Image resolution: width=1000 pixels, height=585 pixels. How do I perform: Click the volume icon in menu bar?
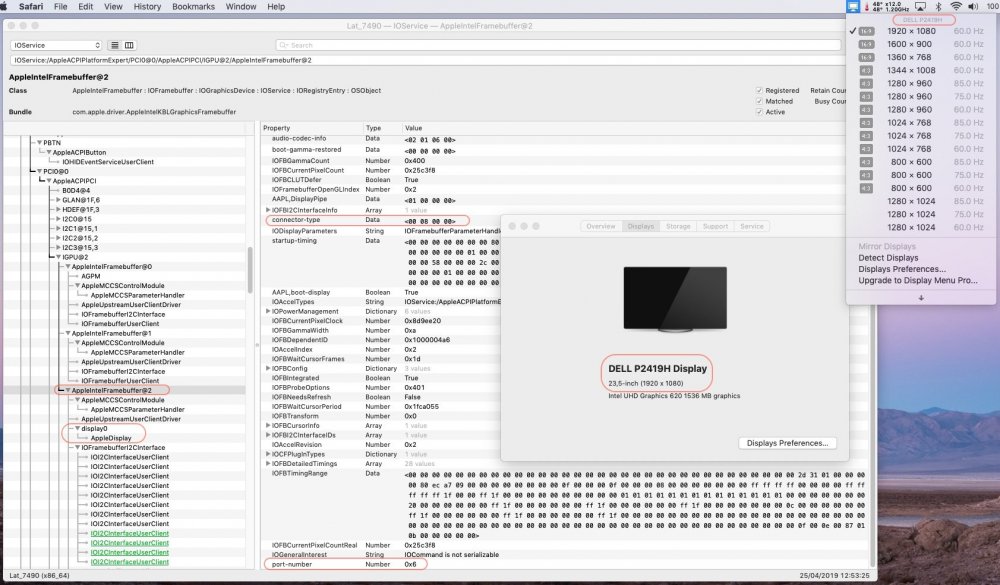pos(972,6)
